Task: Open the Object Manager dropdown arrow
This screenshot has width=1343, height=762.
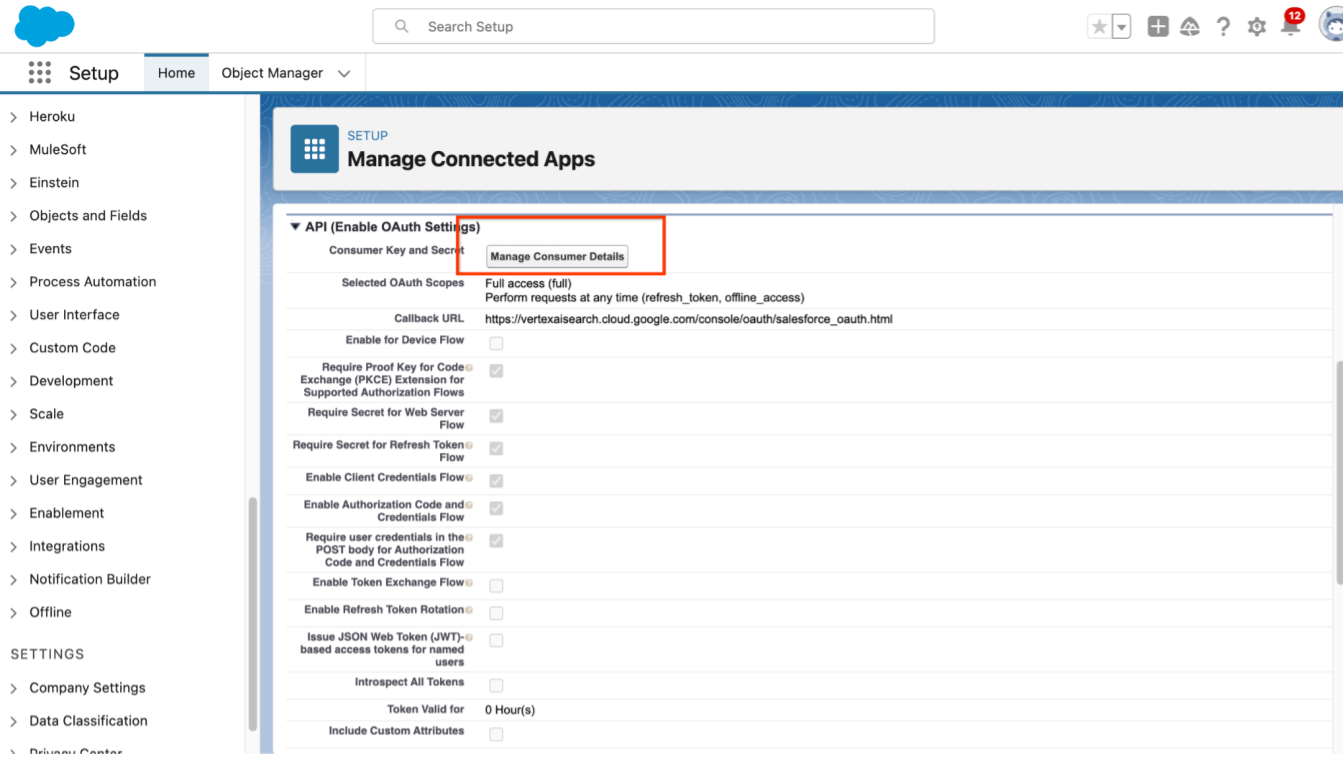Action: 344,72
